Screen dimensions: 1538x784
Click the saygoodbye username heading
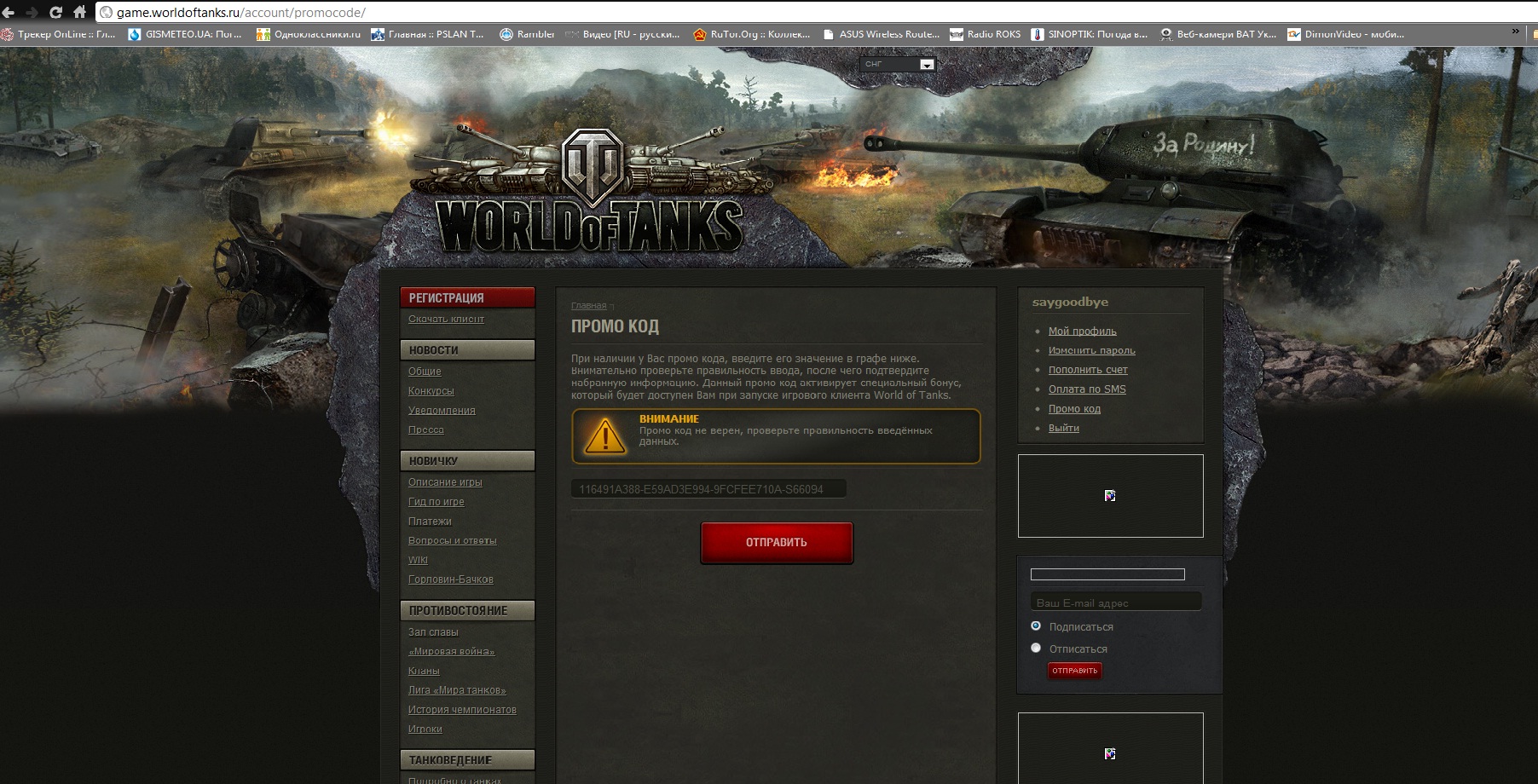(x=1070, y=303)
